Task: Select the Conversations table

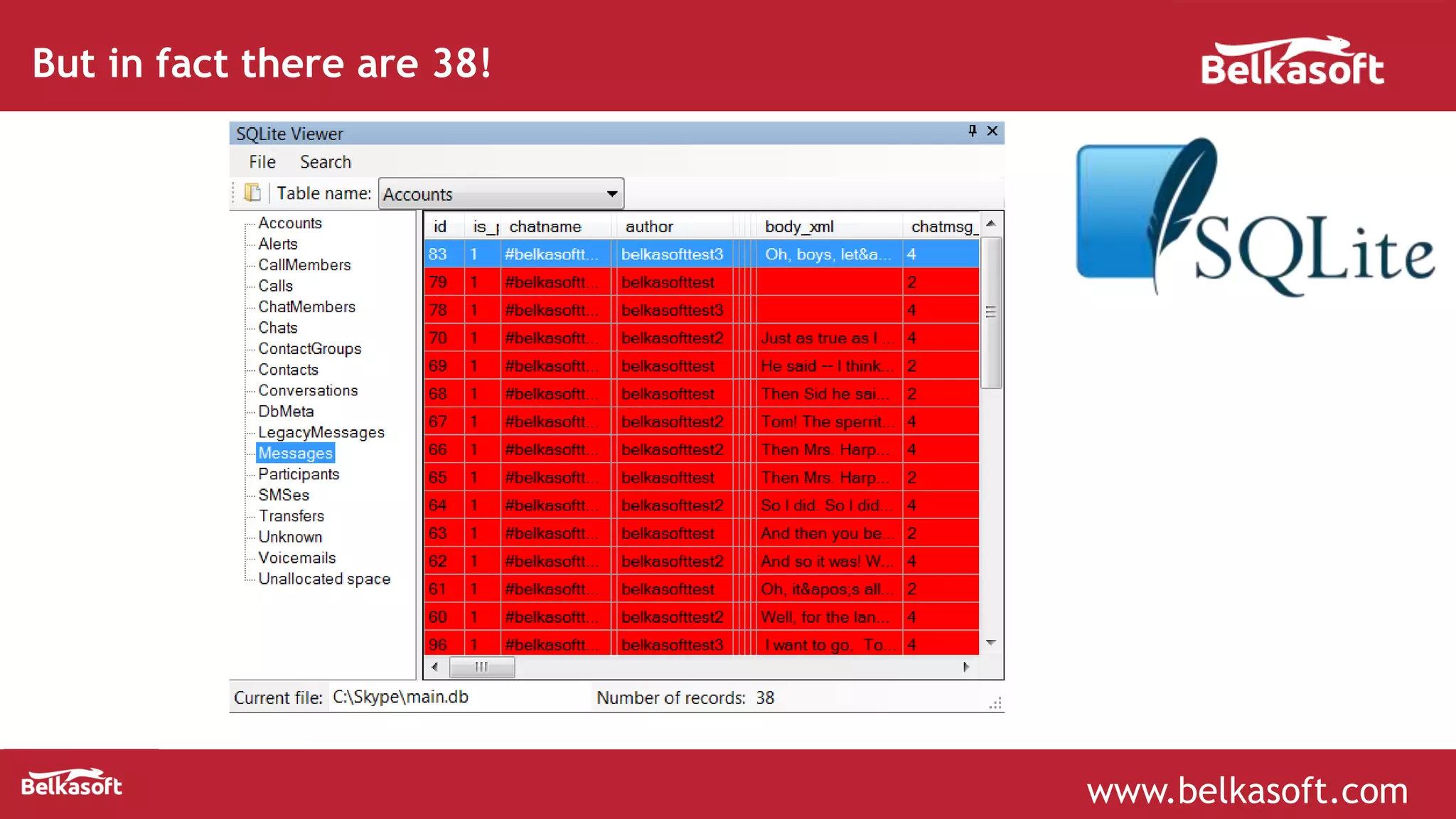Action: coord(309,390)
